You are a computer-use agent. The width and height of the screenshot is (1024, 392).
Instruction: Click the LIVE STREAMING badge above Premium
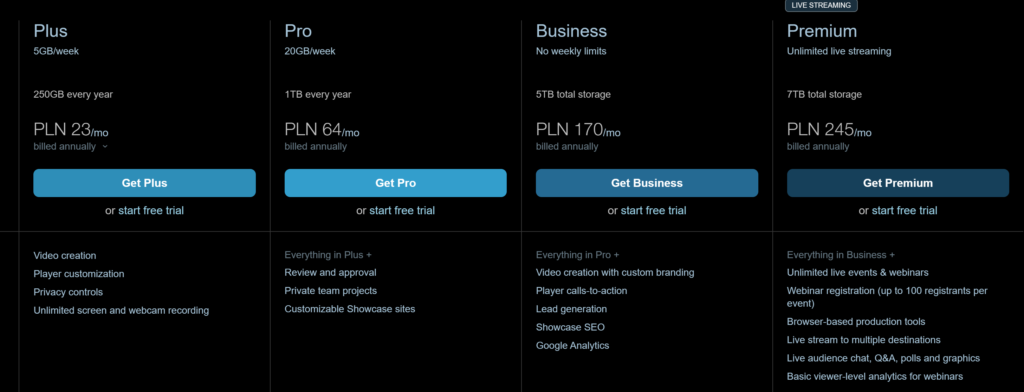click(821, 5)
